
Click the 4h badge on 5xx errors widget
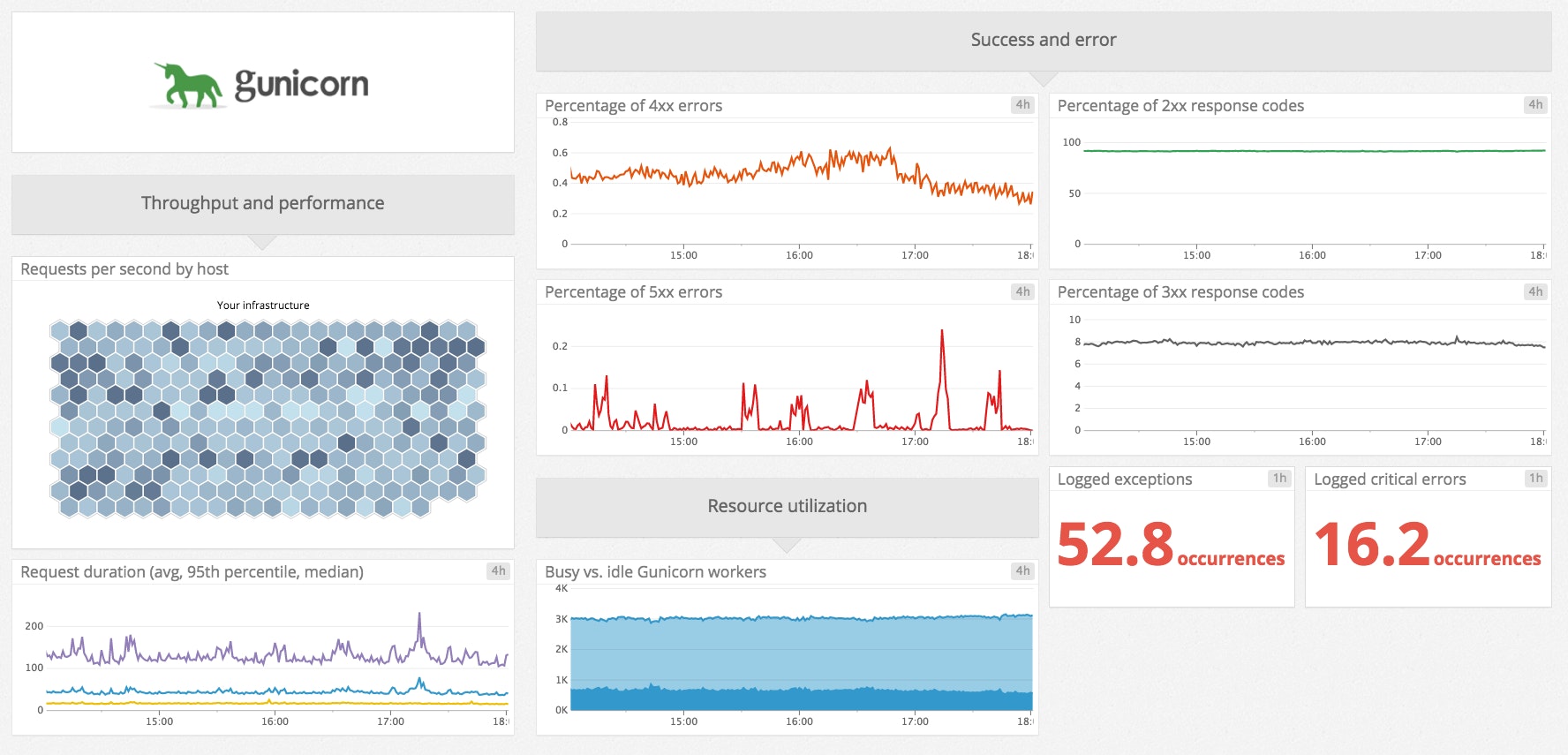coord(1022,291)
